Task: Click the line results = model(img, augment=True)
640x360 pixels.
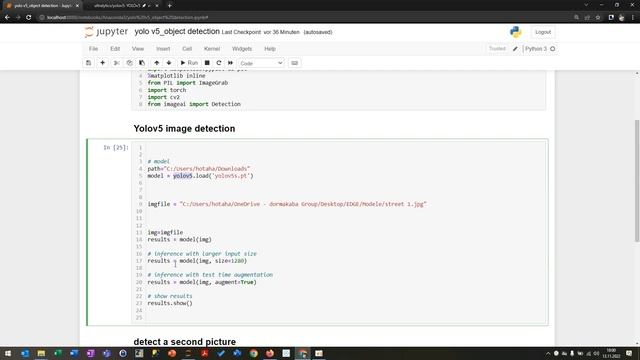Action: point(202,282)
